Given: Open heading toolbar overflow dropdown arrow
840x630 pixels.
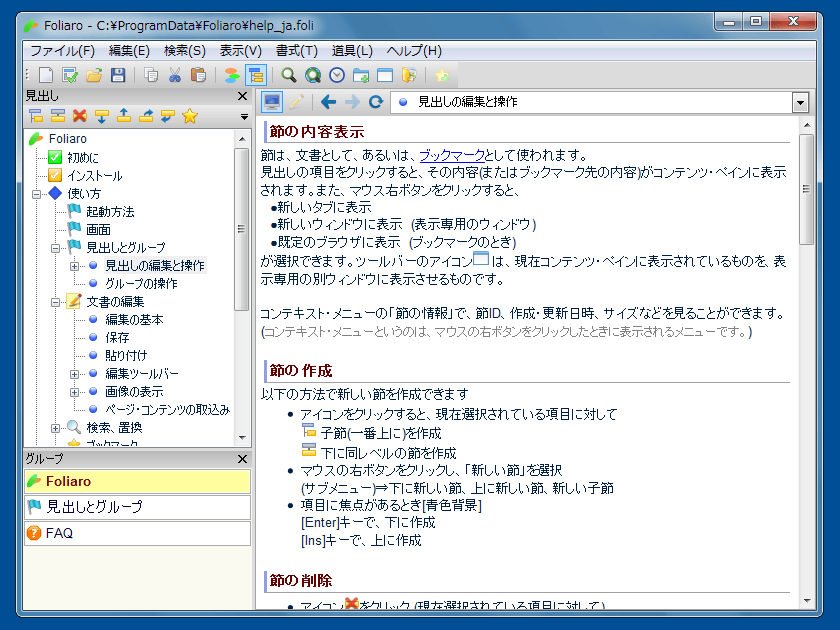Looking at the screenshot, I should [244, 116].
